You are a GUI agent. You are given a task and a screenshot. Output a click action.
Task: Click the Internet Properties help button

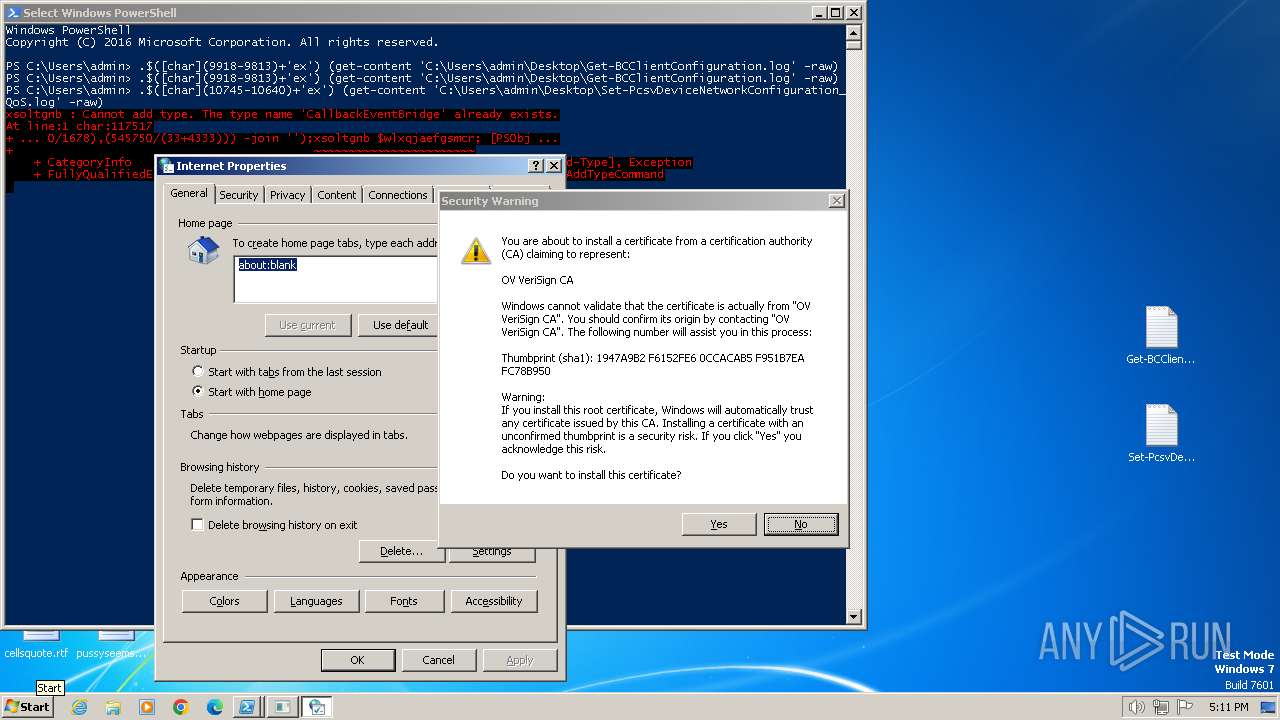coord(536,166)
